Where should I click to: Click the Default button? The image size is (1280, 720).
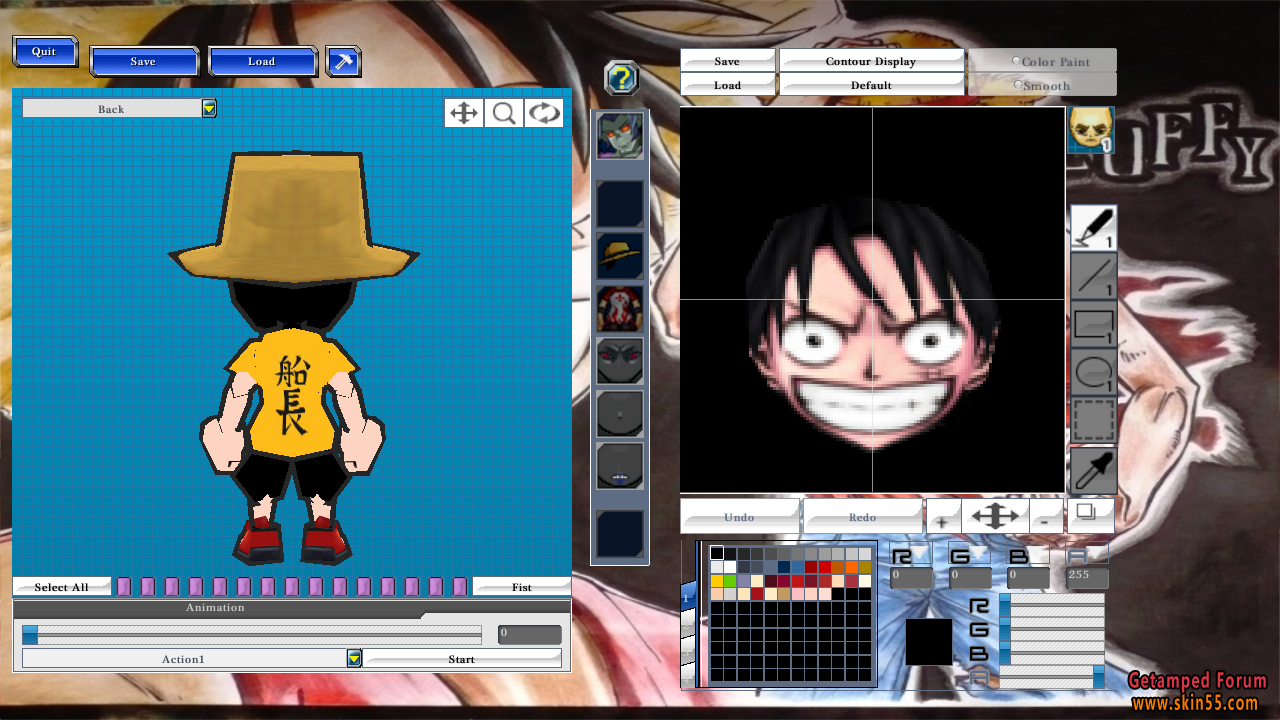click(871, 85)
